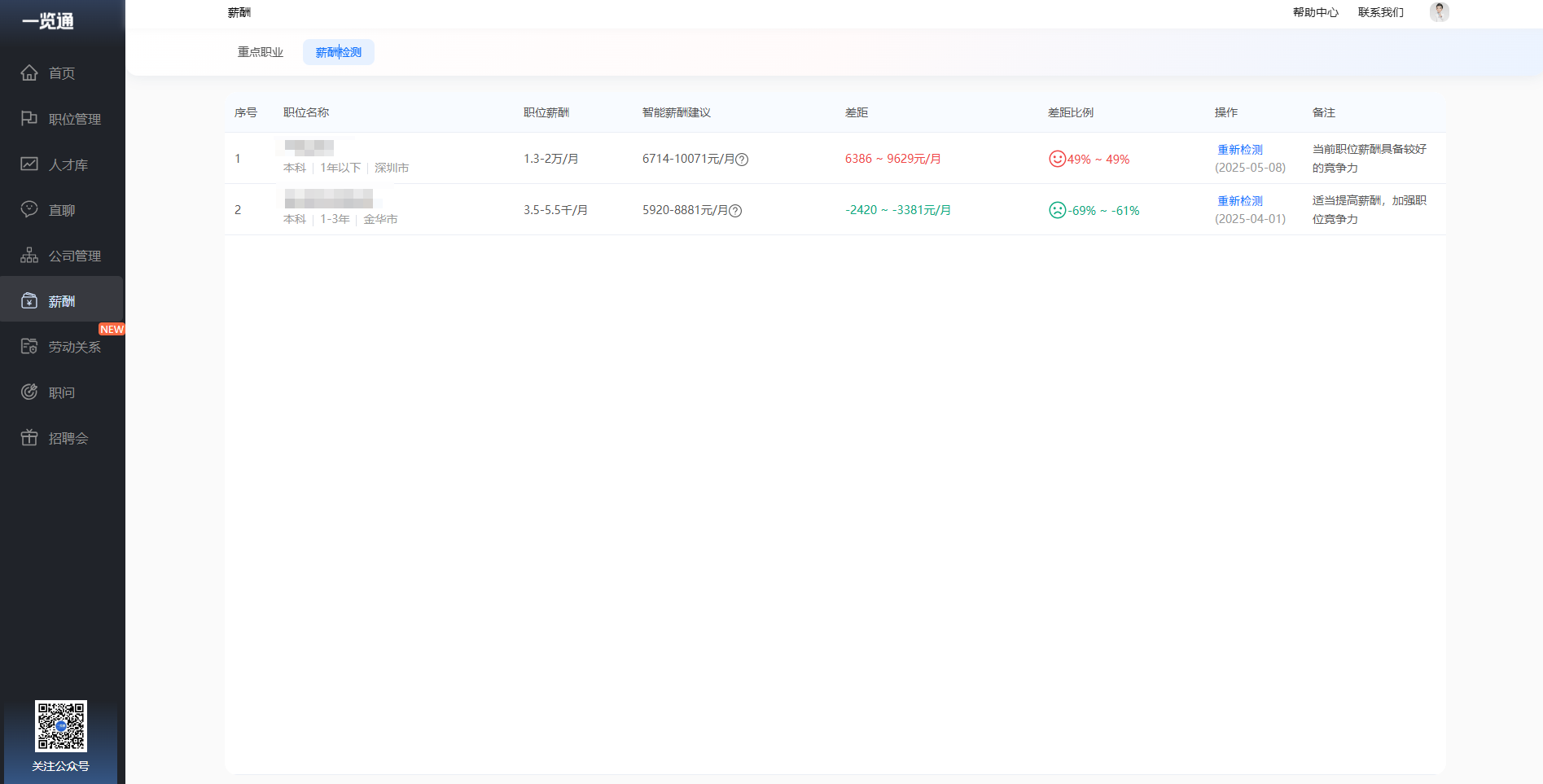Click the 6386 ~ 9629元/月 gap value
The width and height of the screenshot is (1543, 784).
click(893, 159)
